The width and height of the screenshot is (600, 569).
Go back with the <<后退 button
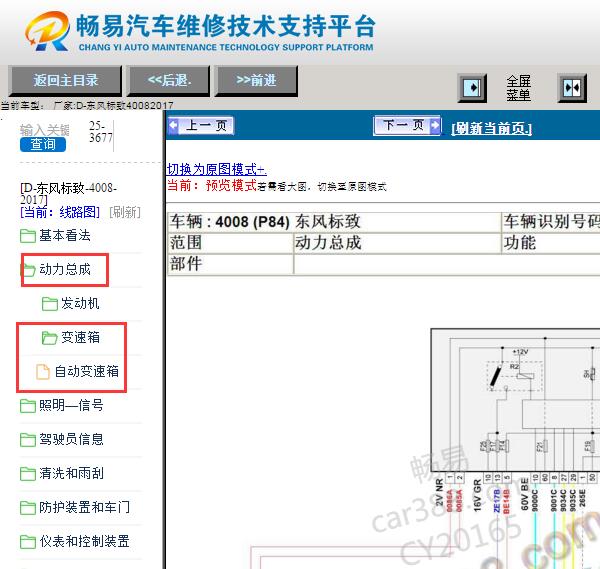tap(169, 80)
